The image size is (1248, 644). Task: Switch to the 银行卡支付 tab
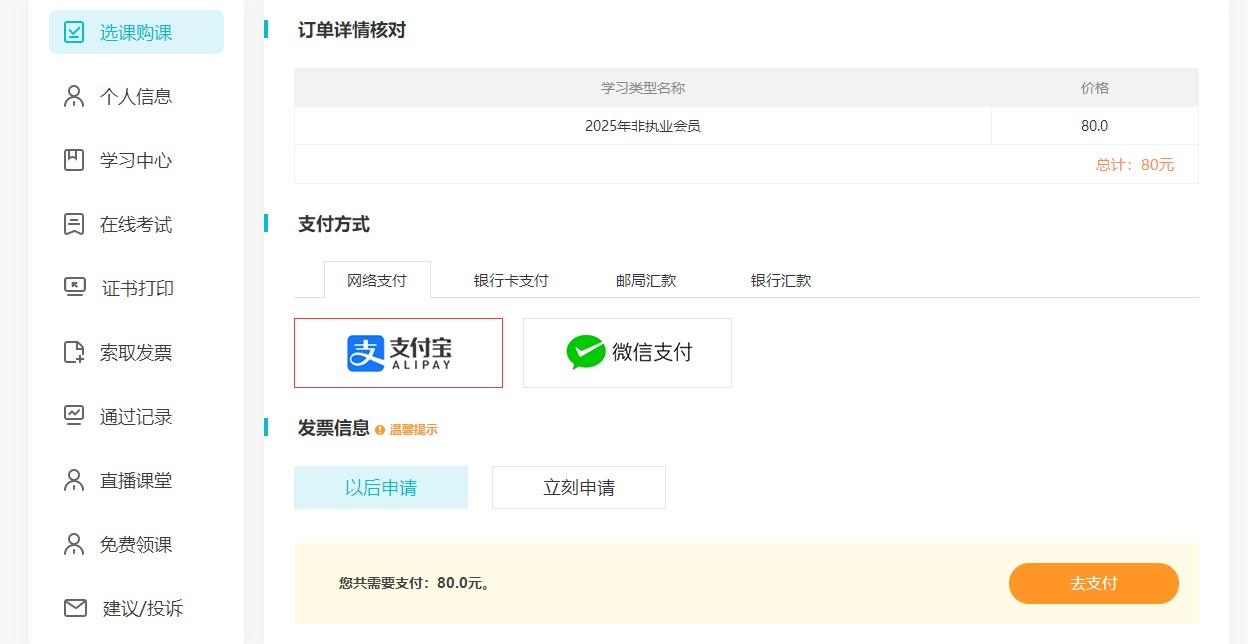click(511, 280)
